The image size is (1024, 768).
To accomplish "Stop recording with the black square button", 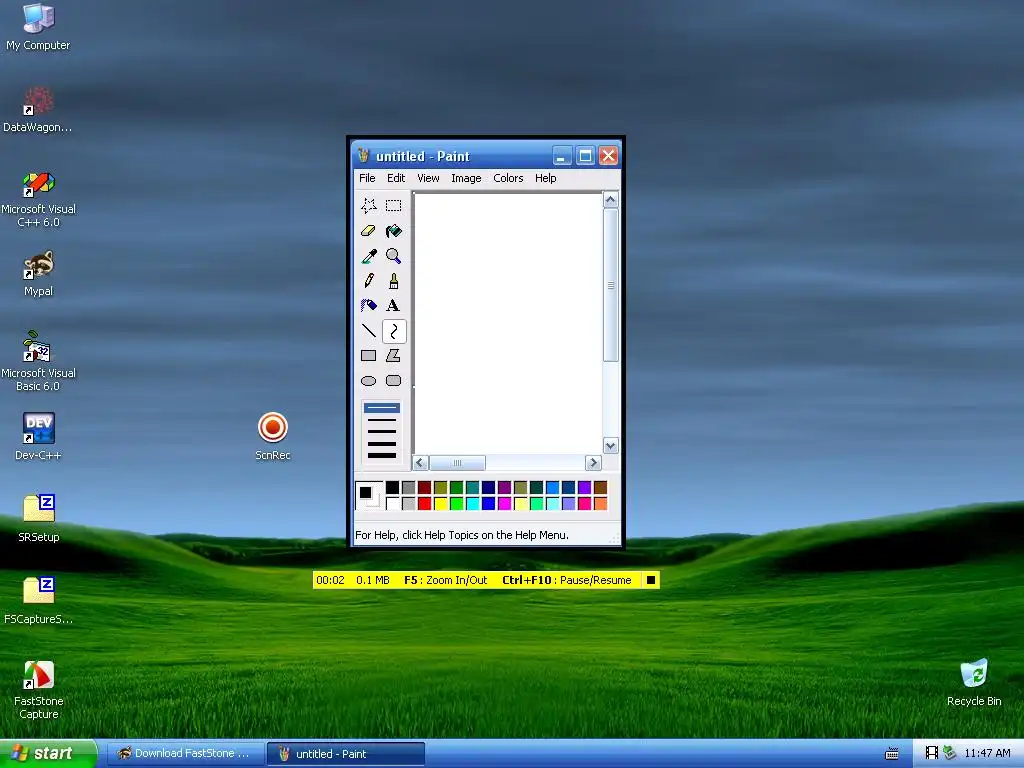I will click(650, 580).
